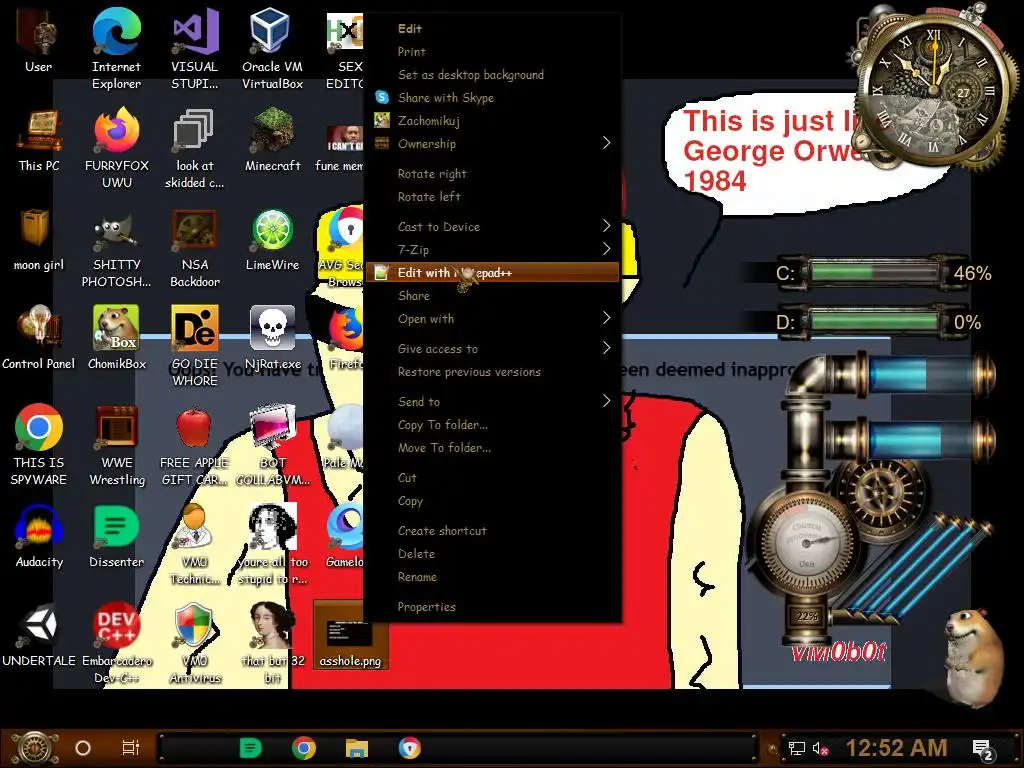Click Edit with Notepad++ entry
The width and height of the screenshot is (1024, 768).
point(491,272)
